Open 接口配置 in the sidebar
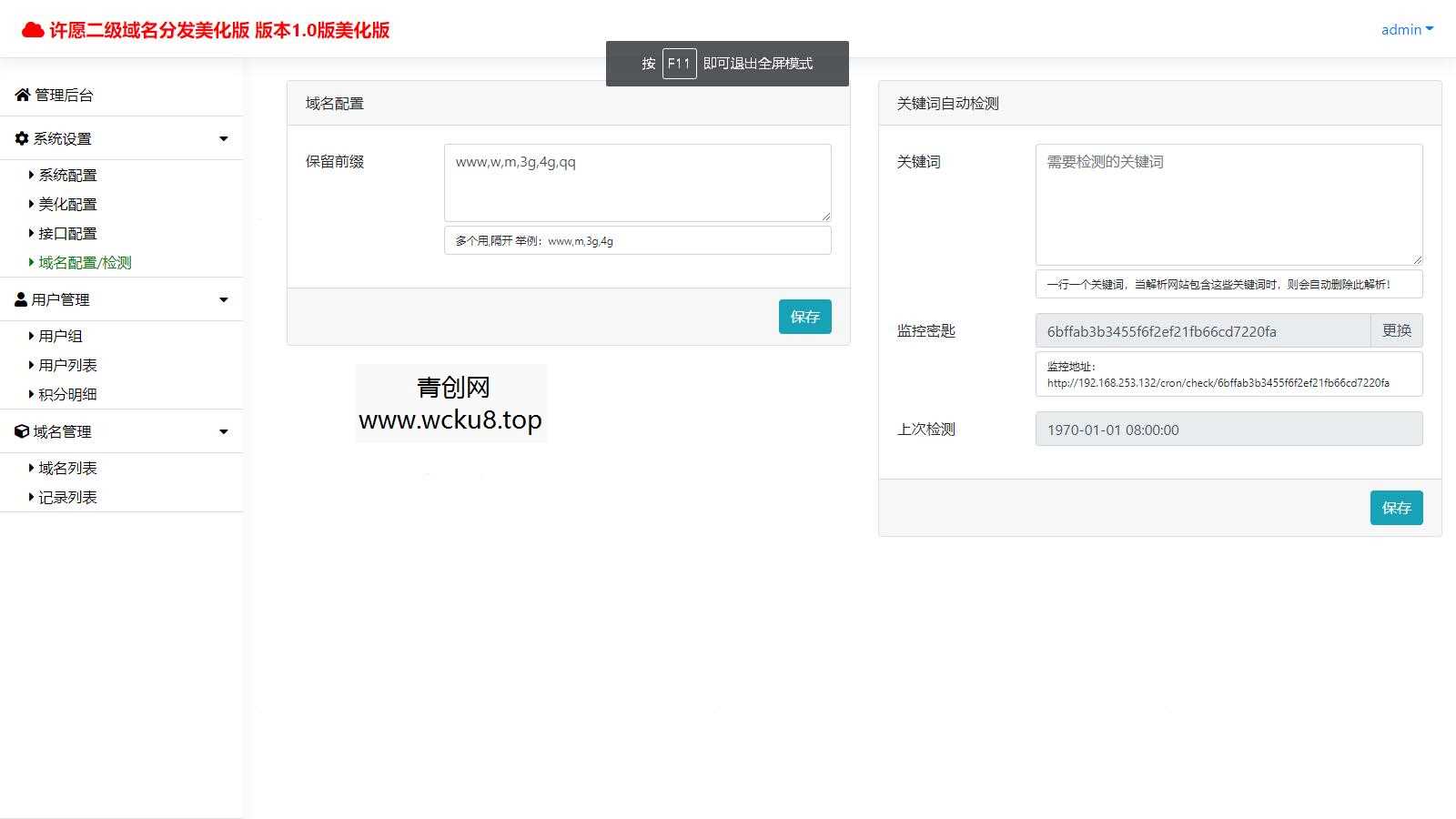The image size is (1456, 819). click(67, 233)
